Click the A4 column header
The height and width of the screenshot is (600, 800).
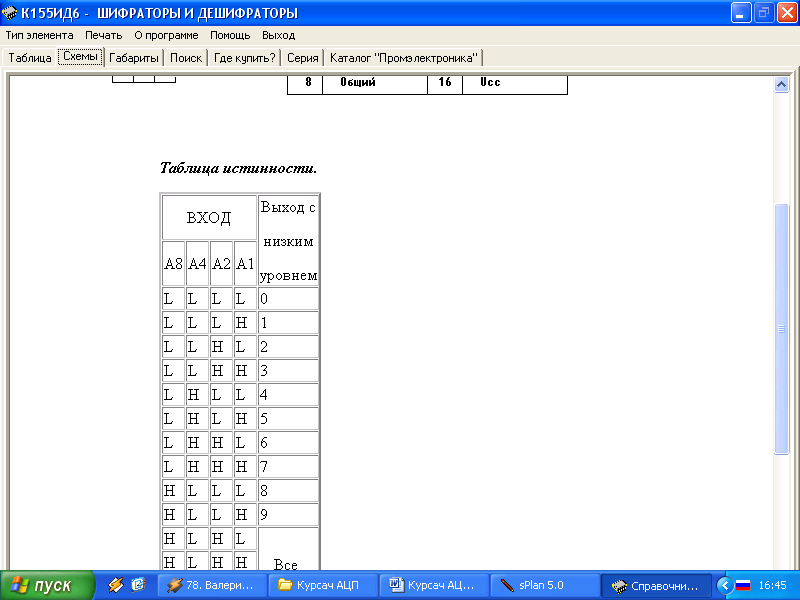click(x=197, y=263)
